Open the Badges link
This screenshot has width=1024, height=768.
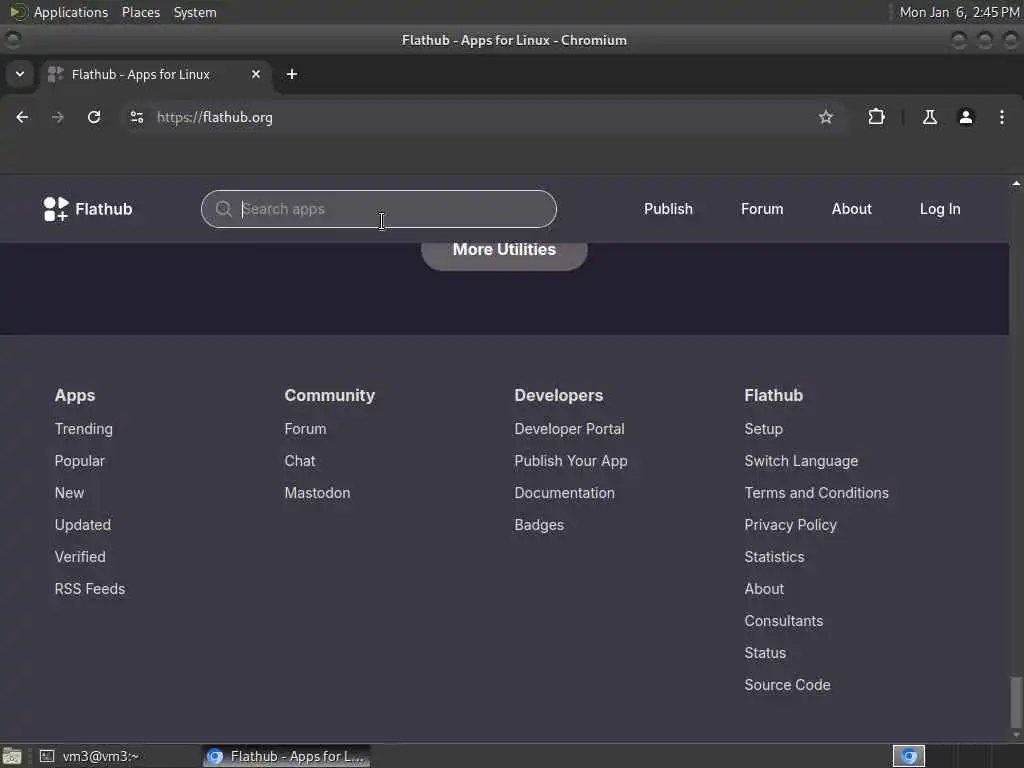click(x=539, y=525)
